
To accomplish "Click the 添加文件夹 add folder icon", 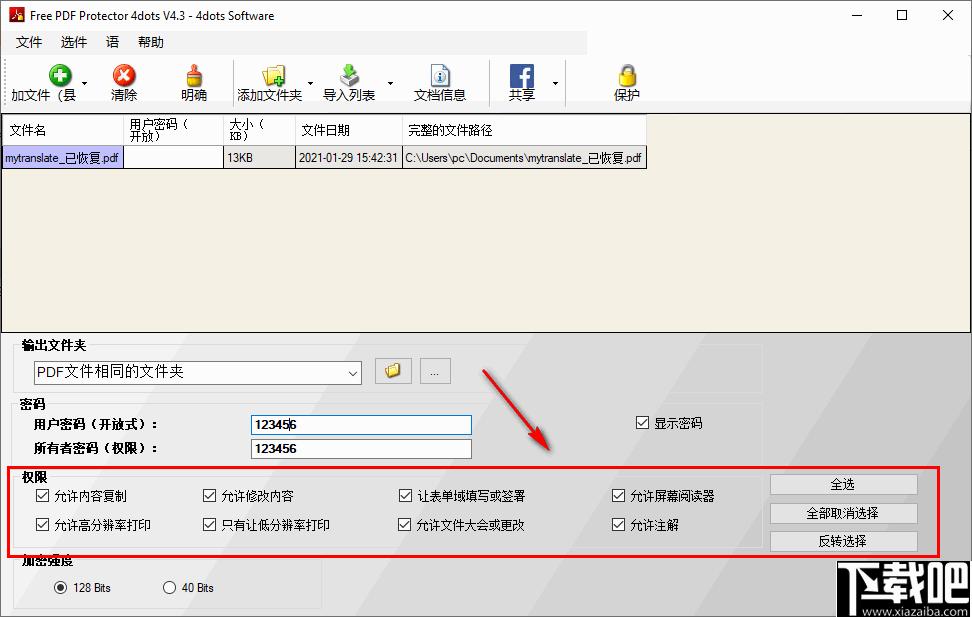I will point(273,76).
